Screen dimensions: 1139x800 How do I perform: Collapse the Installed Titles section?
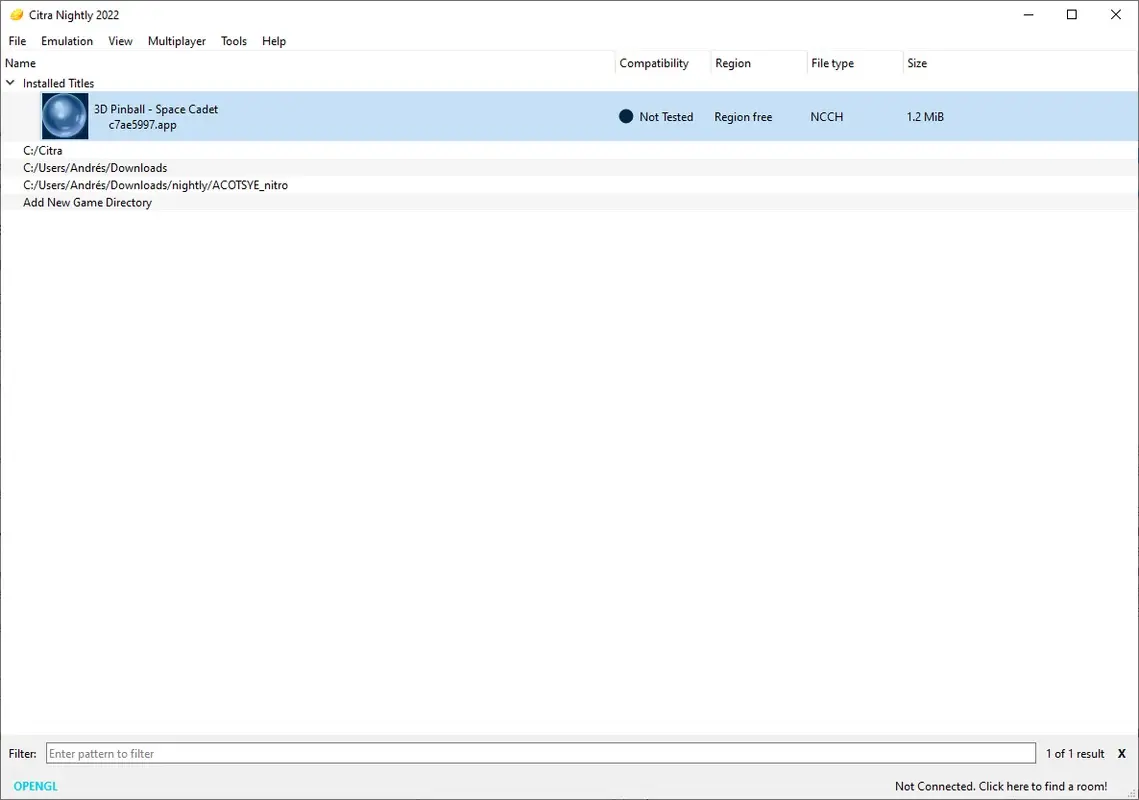point(10,83)
